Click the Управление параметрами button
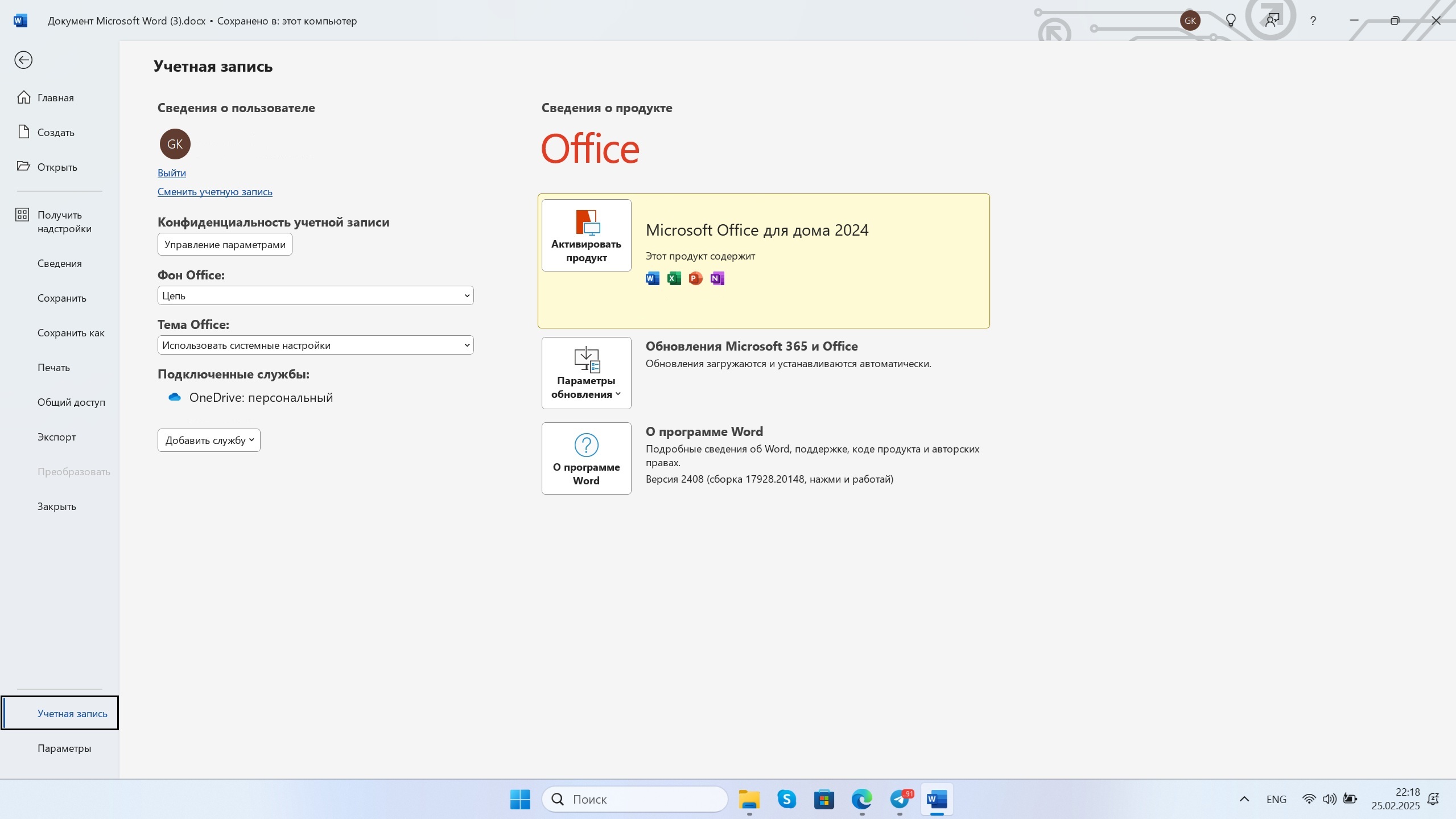 tap(225, 245)
